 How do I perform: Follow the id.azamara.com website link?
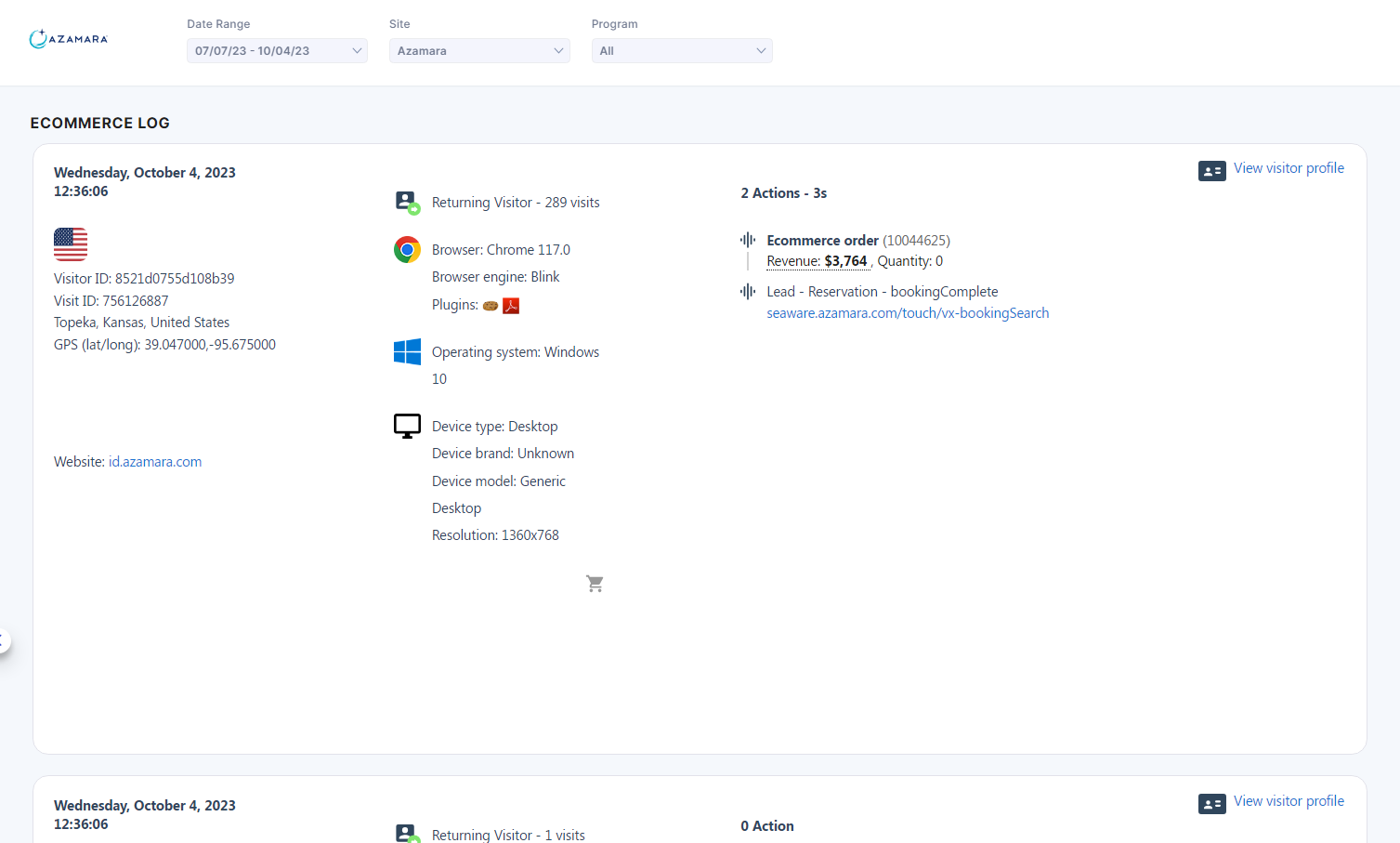coord(155,462)
